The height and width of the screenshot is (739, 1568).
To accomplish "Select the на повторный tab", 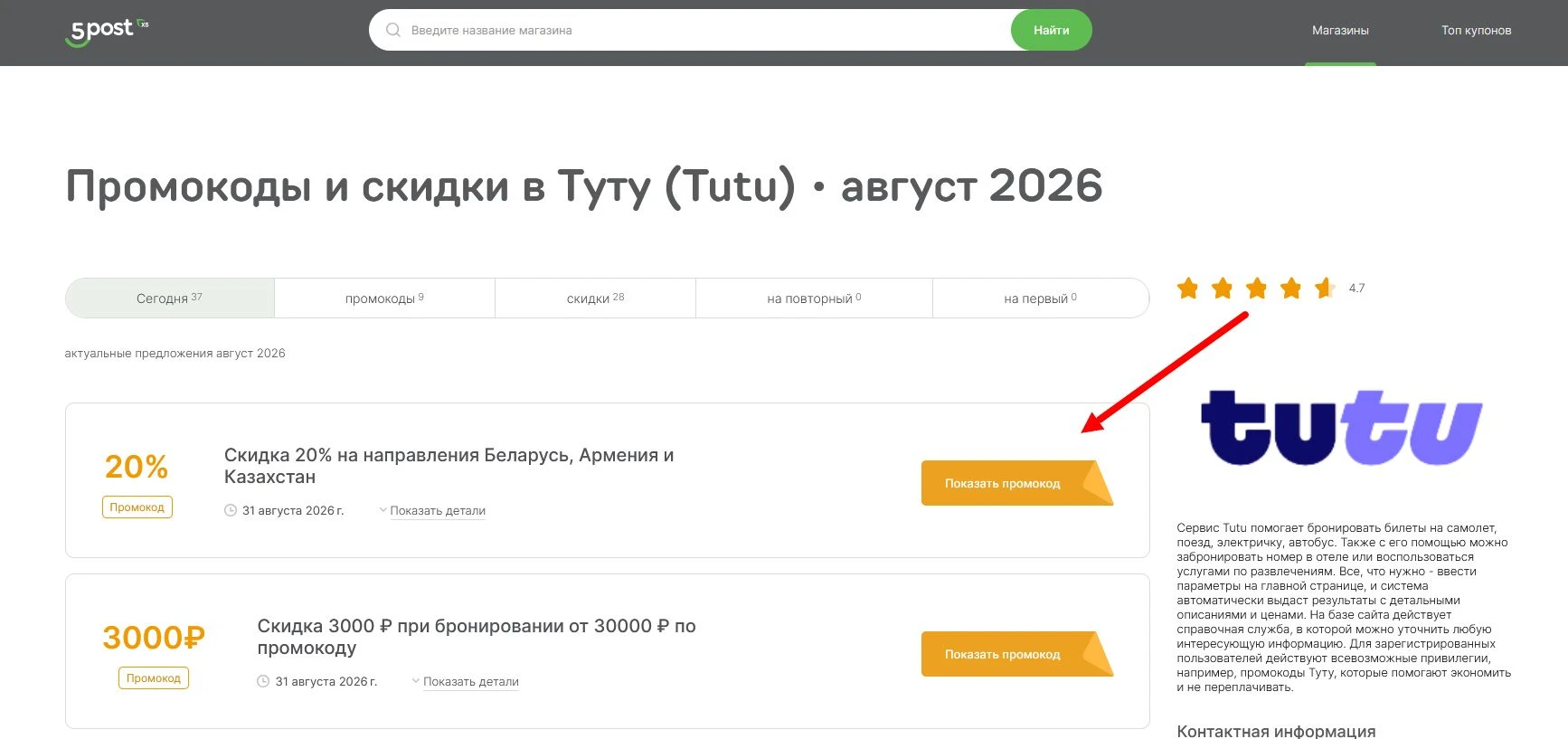I will pos(814,298).
